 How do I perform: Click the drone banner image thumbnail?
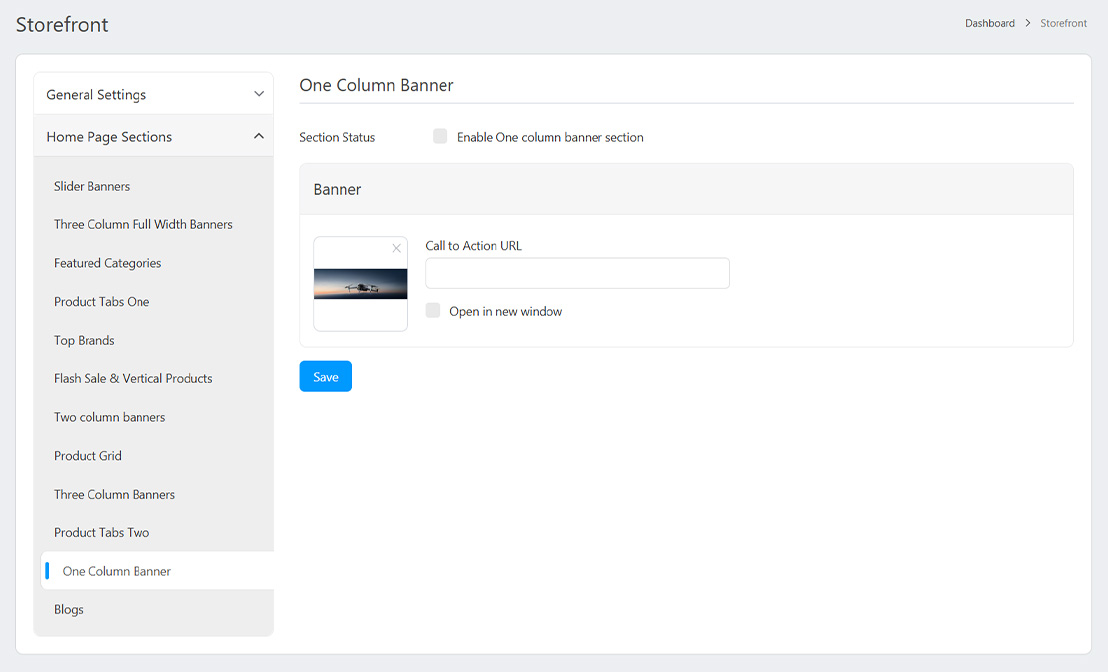coord(360,285)
